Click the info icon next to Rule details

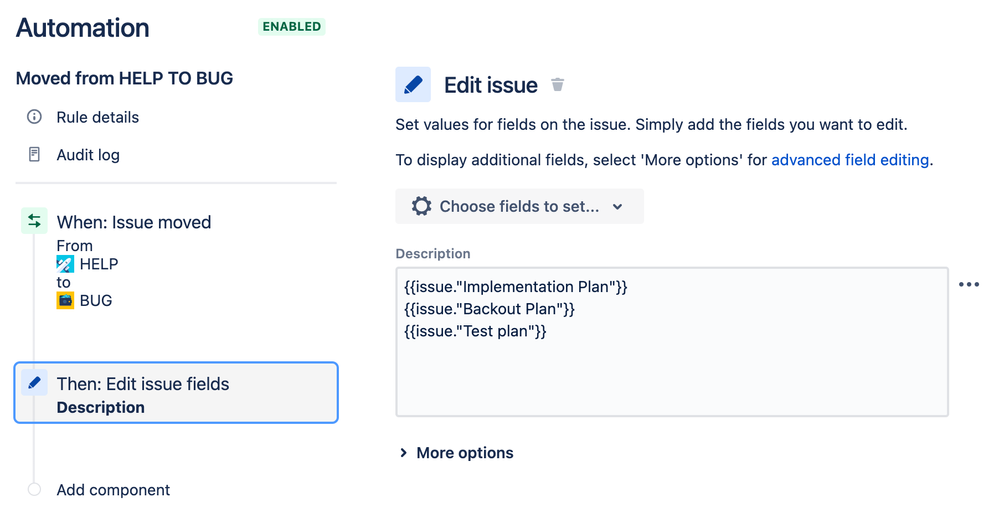35,117
